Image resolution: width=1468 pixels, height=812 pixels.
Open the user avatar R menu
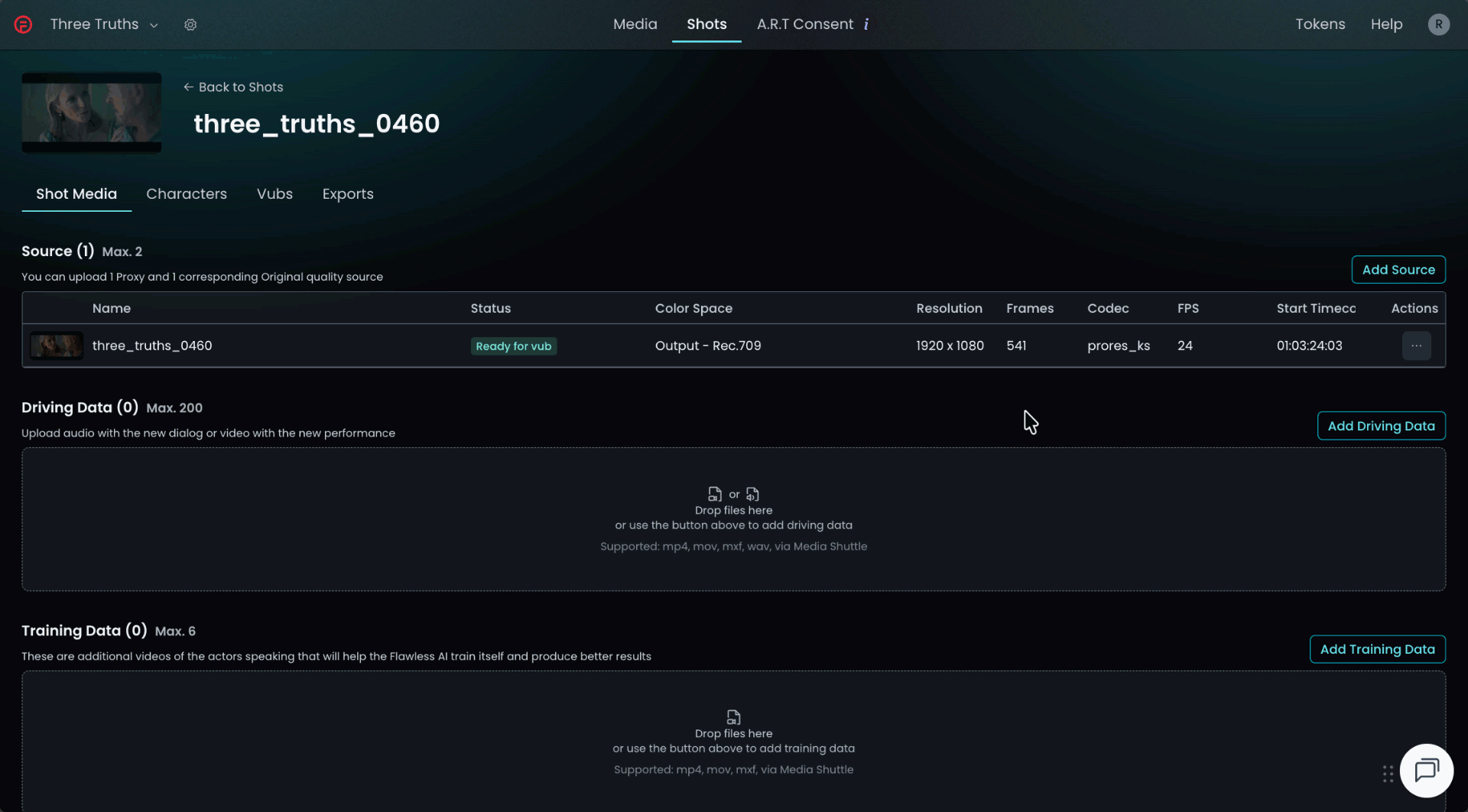1438,24
